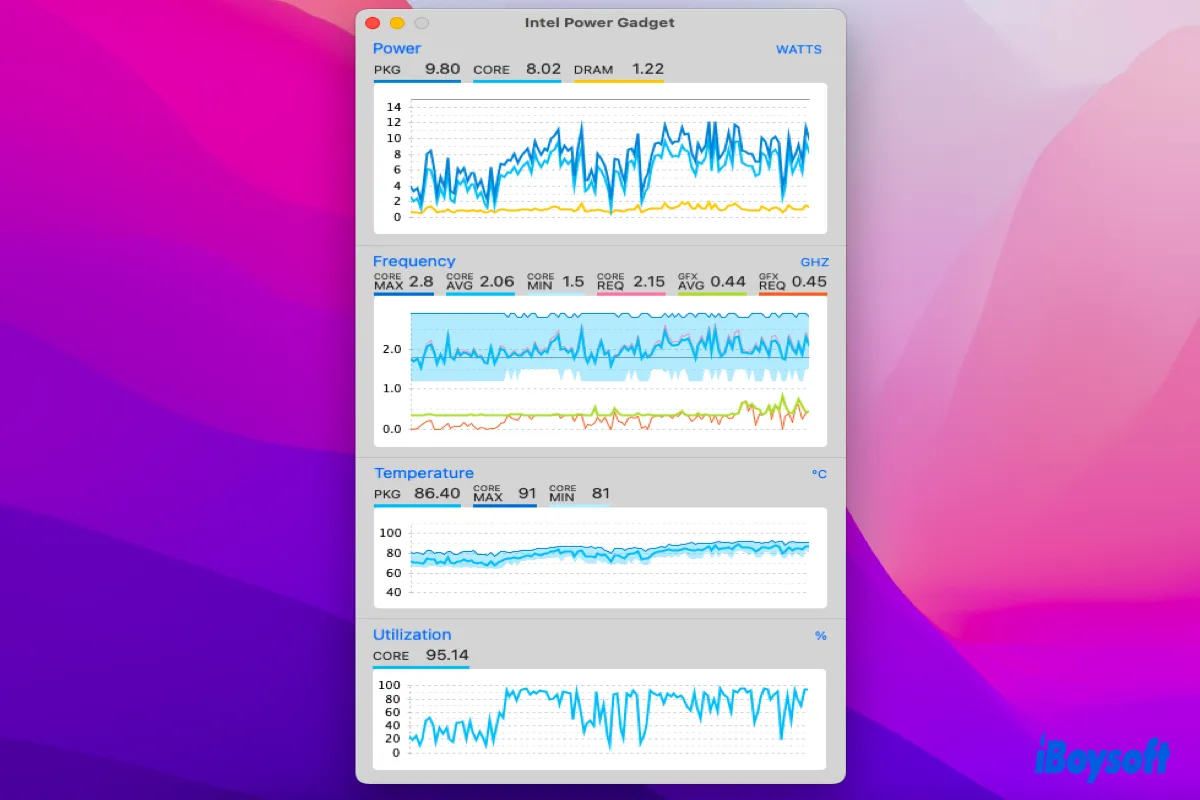Select the Power section heading
The height and width of the screenshot is (800, 1200).
397,48
